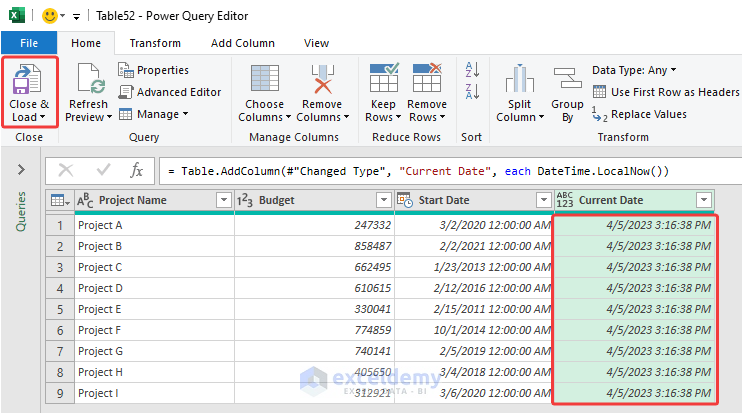Select row number 5 header
This screenshot has height=413, width=742.
[x=60, y=309]
